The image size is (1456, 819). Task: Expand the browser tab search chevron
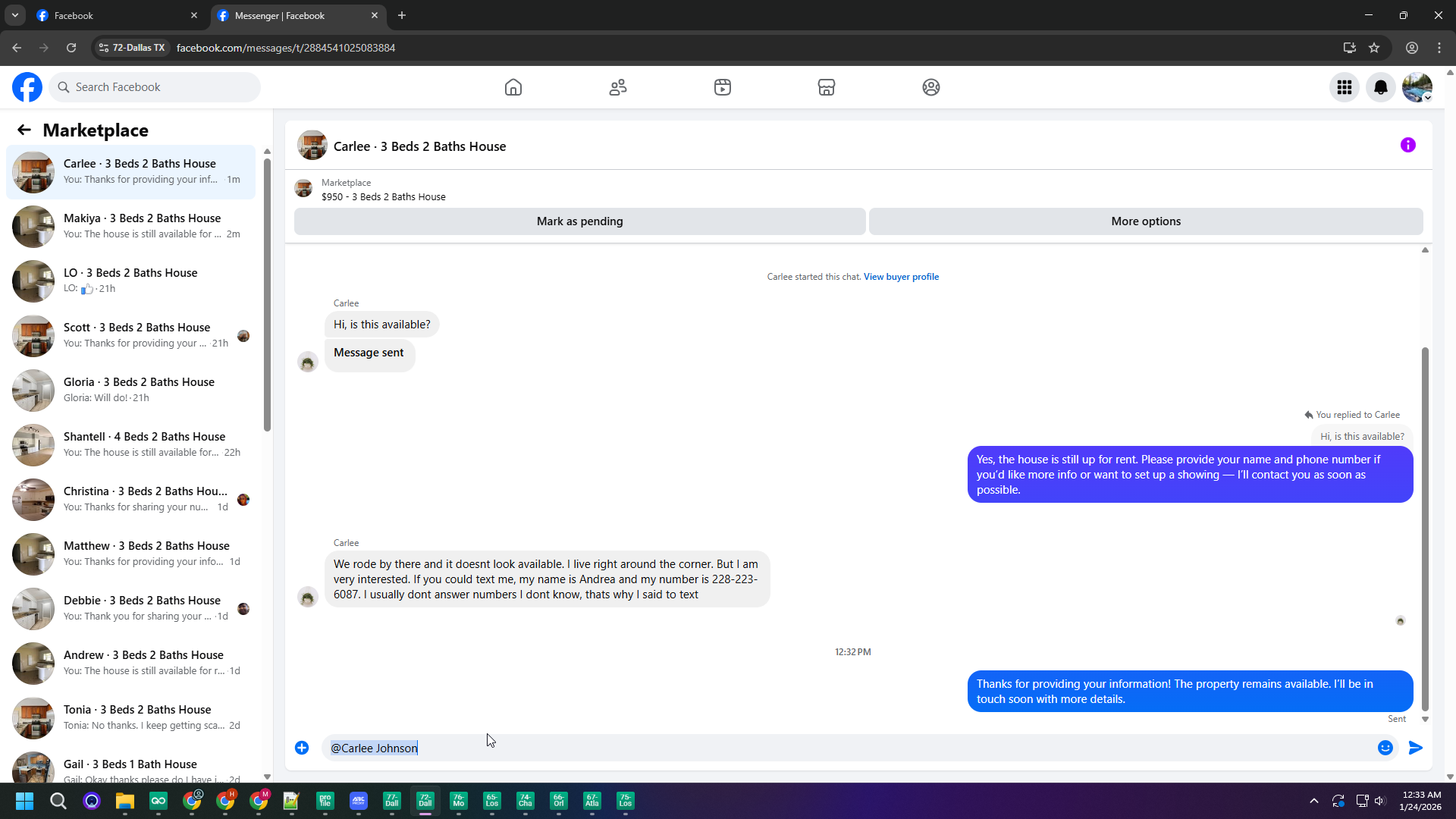point(14,15)
